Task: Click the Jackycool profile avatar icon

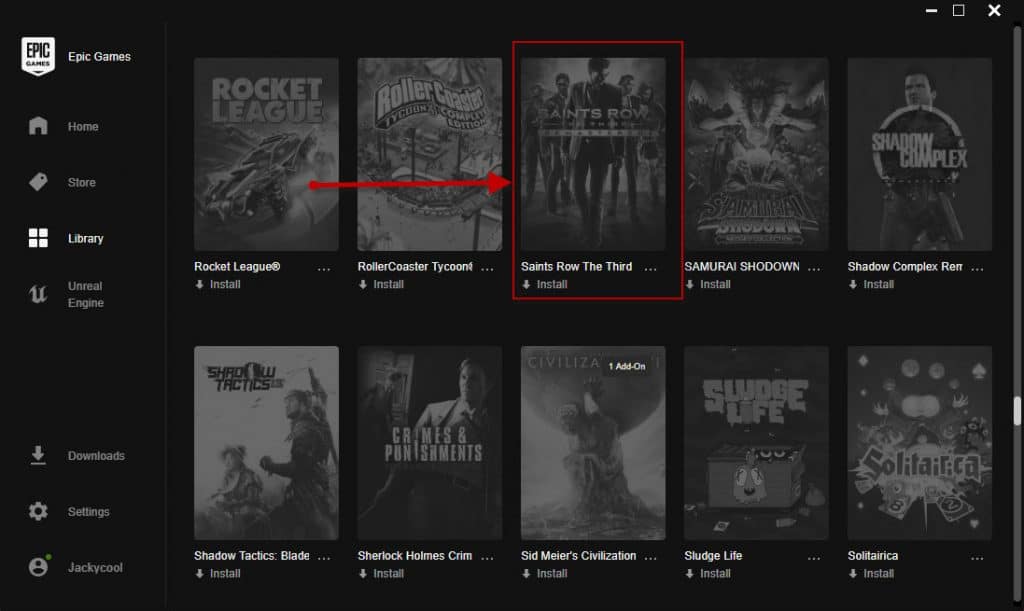Action: point(39,566)
